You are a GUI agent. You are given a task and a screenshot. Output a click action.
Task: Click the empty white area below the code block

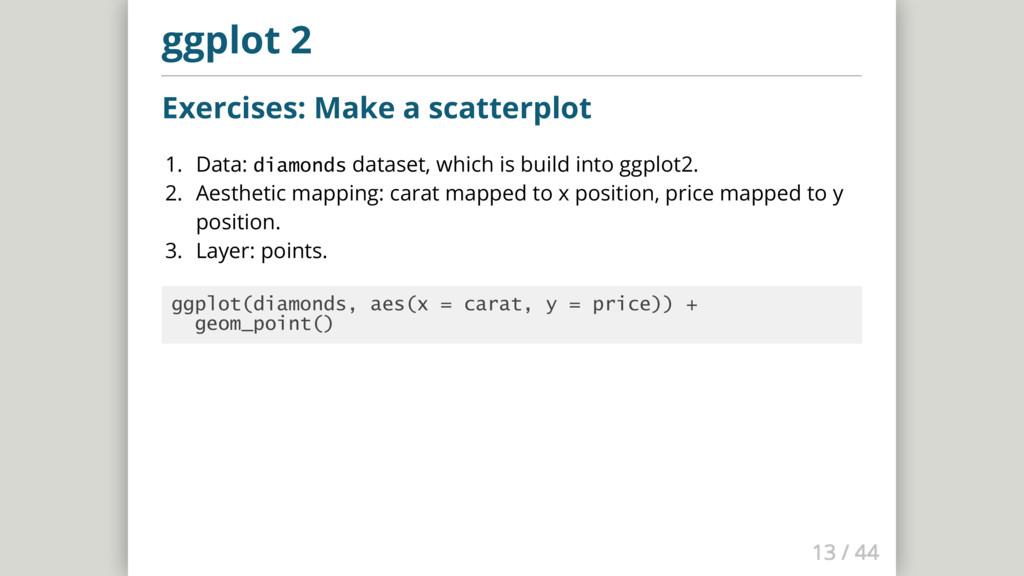[x=511, y=444]
